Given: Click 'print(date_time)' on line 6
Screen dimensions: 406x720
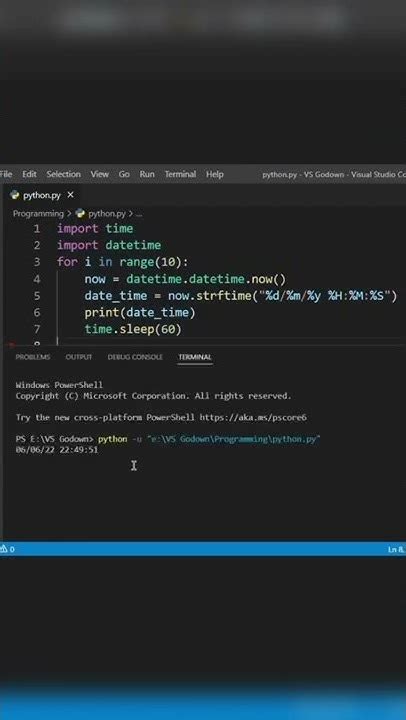Looking at the screenshot, I should 140,313.
